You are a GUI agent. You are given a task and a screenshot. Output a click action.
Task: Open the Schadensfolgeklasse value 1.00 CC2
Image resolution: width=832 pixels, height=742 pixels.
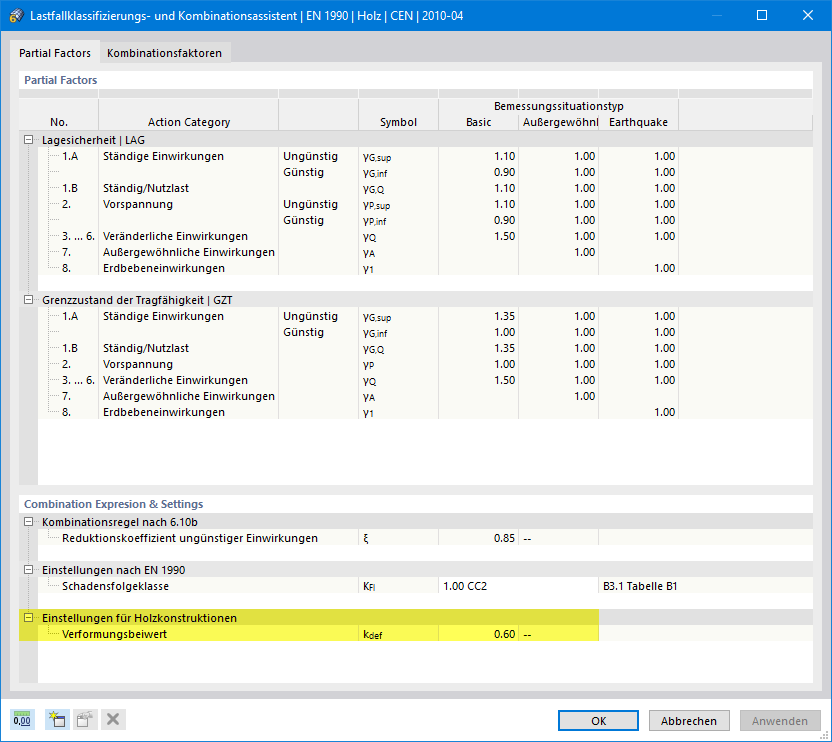(x=518, y=586)
